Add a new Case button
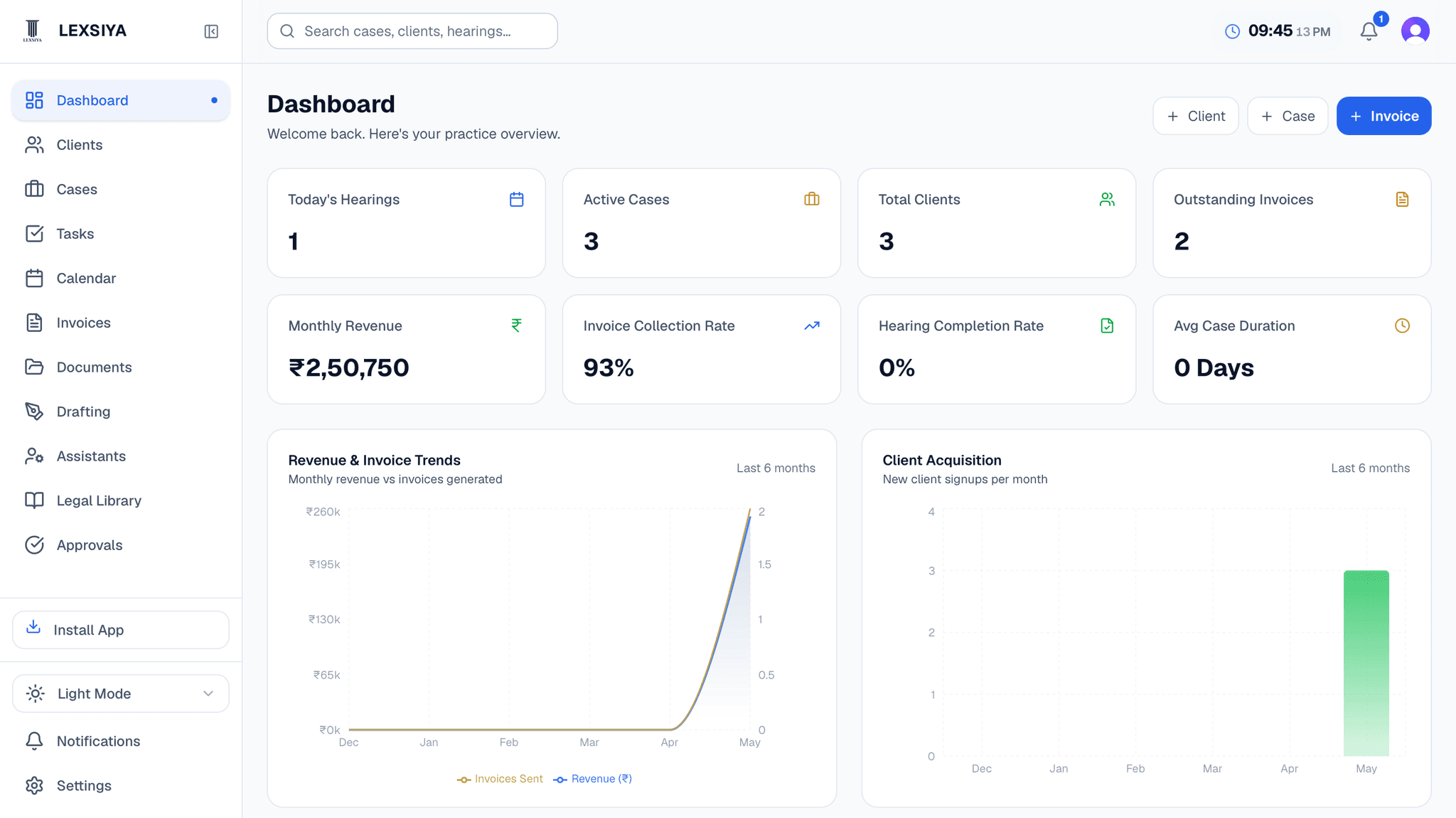Image resolution: width=1456 pixels, height=818 pixels. 1288,116
